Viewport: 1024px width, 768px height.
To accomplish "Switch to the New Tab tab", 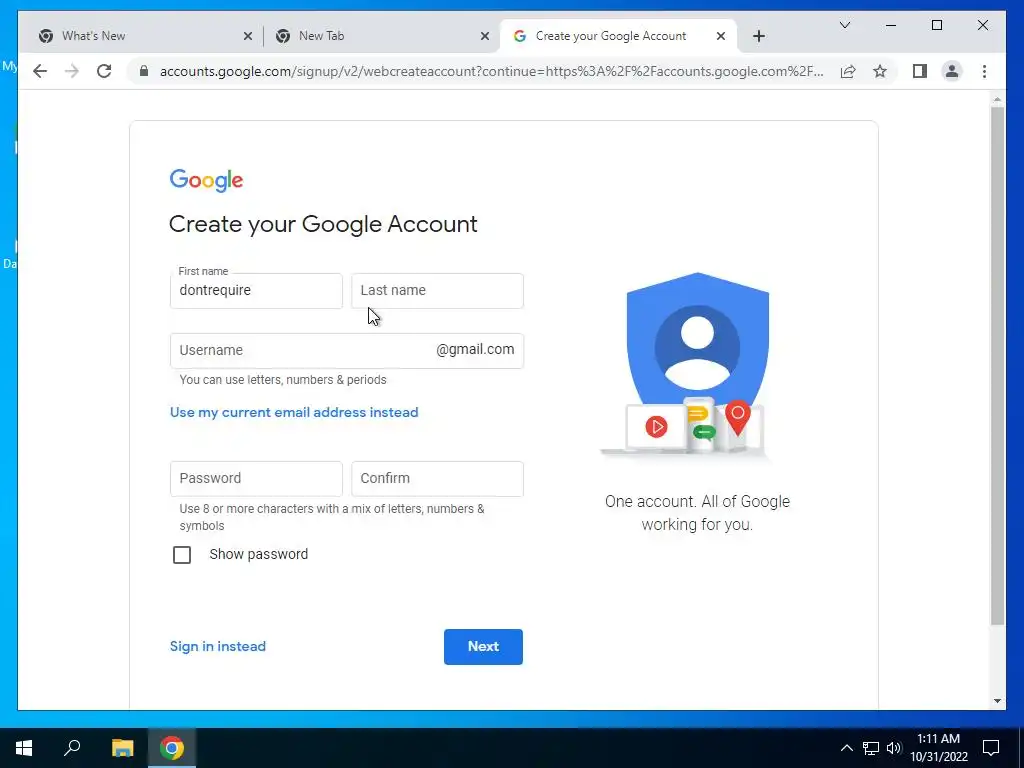I will [x=381, y=36].
